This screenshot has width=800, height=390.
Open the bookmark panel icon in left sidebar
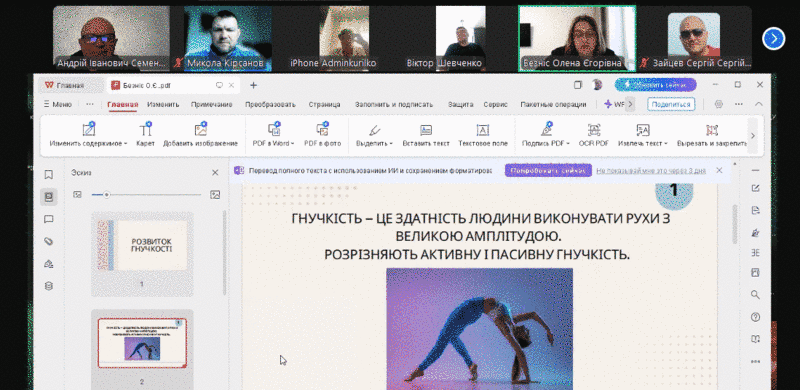point(48,175)
